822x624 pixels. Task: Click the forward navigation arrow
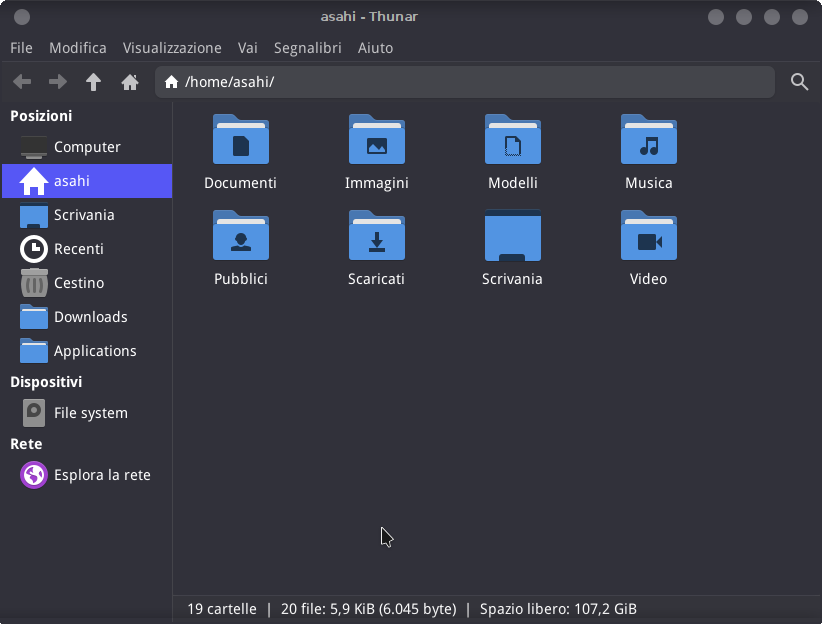point(58,82)
